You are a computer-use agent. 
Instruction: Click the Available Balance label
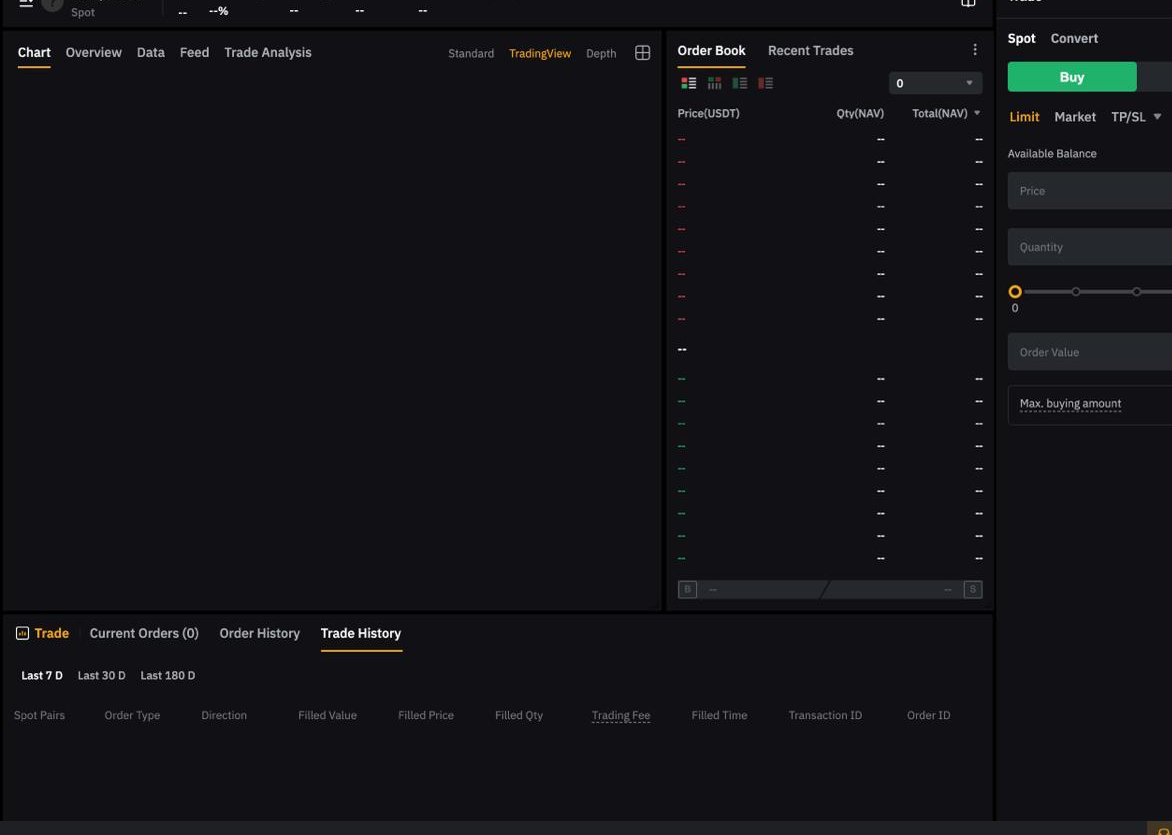(x=1052, y=153)
